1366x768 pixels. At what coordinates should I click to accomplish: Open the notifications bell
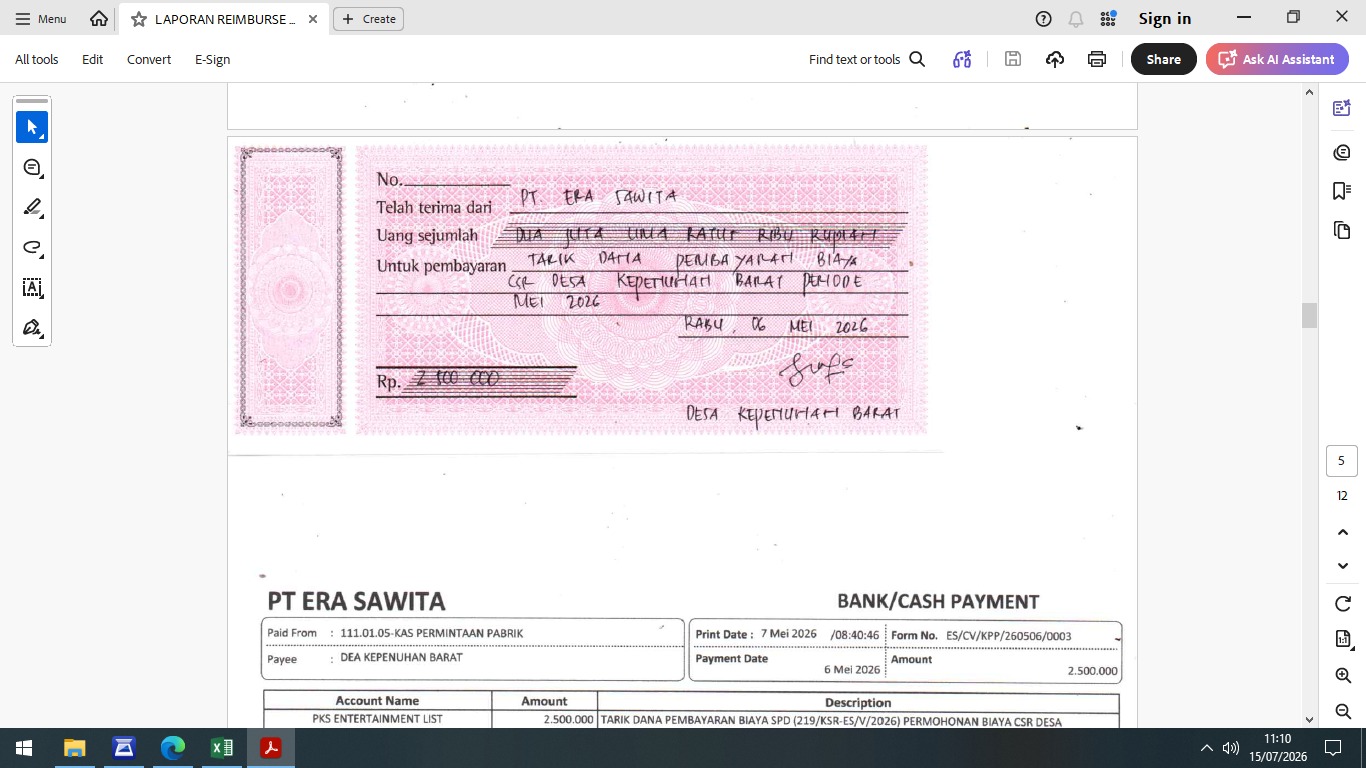point(1076,19)
